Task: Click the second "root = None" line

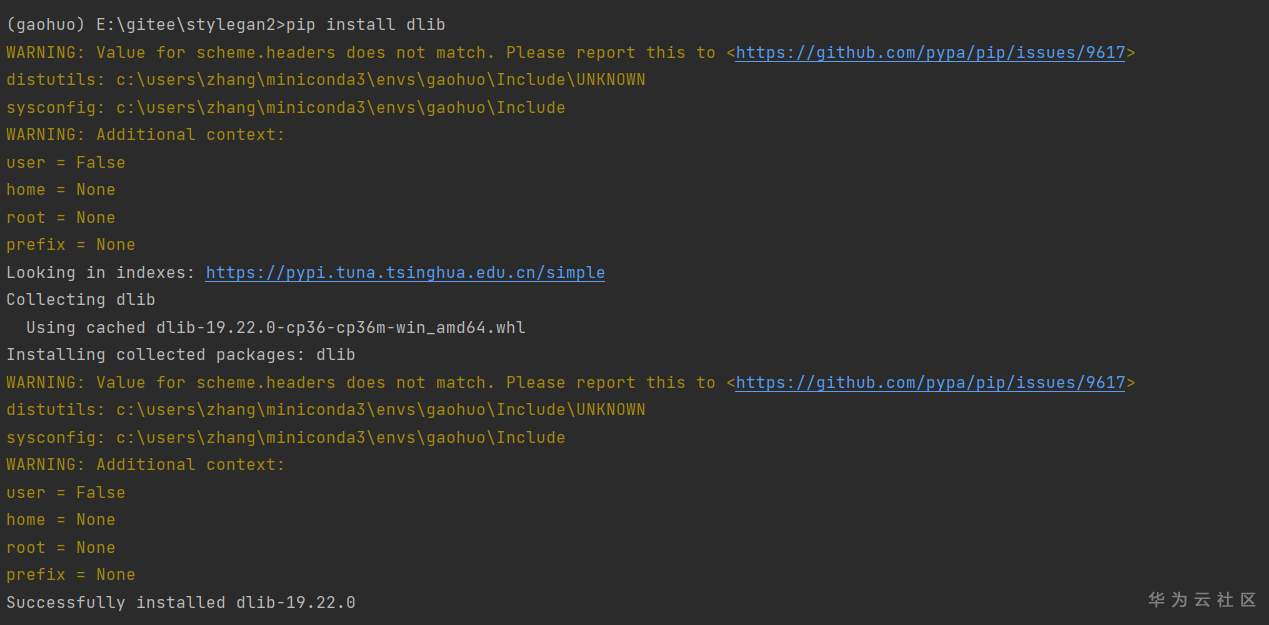Action: pyautogui.click(x=61, y=547)
